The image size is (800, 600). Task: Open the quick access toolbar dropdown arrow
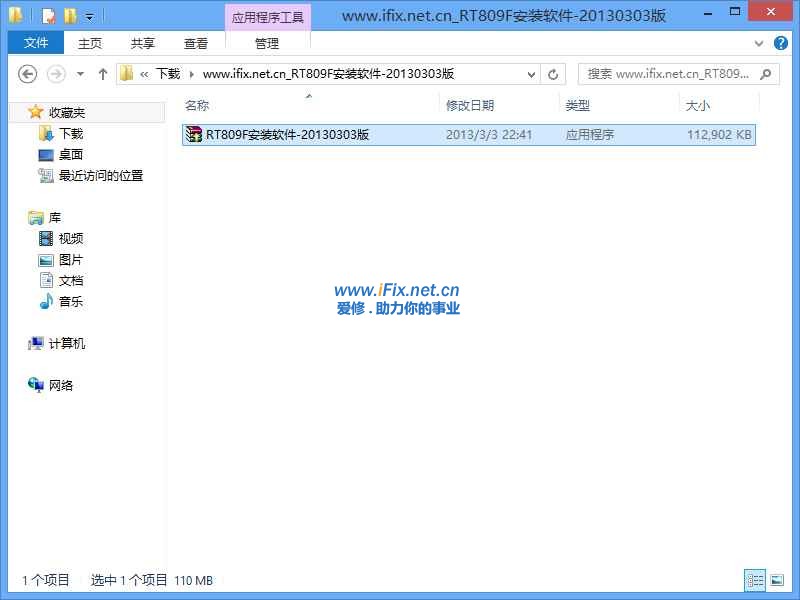[x=89, y=17]
